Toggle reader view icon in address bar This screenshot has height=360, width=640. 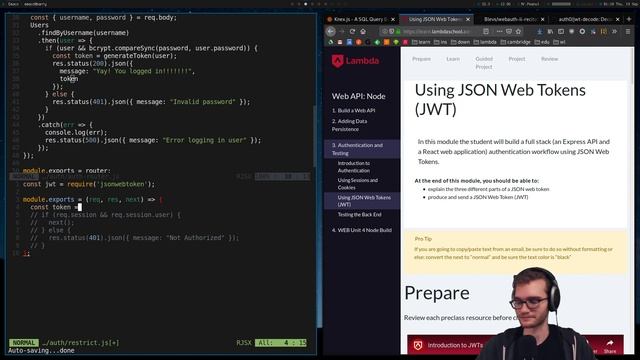(x=486, y=31)
